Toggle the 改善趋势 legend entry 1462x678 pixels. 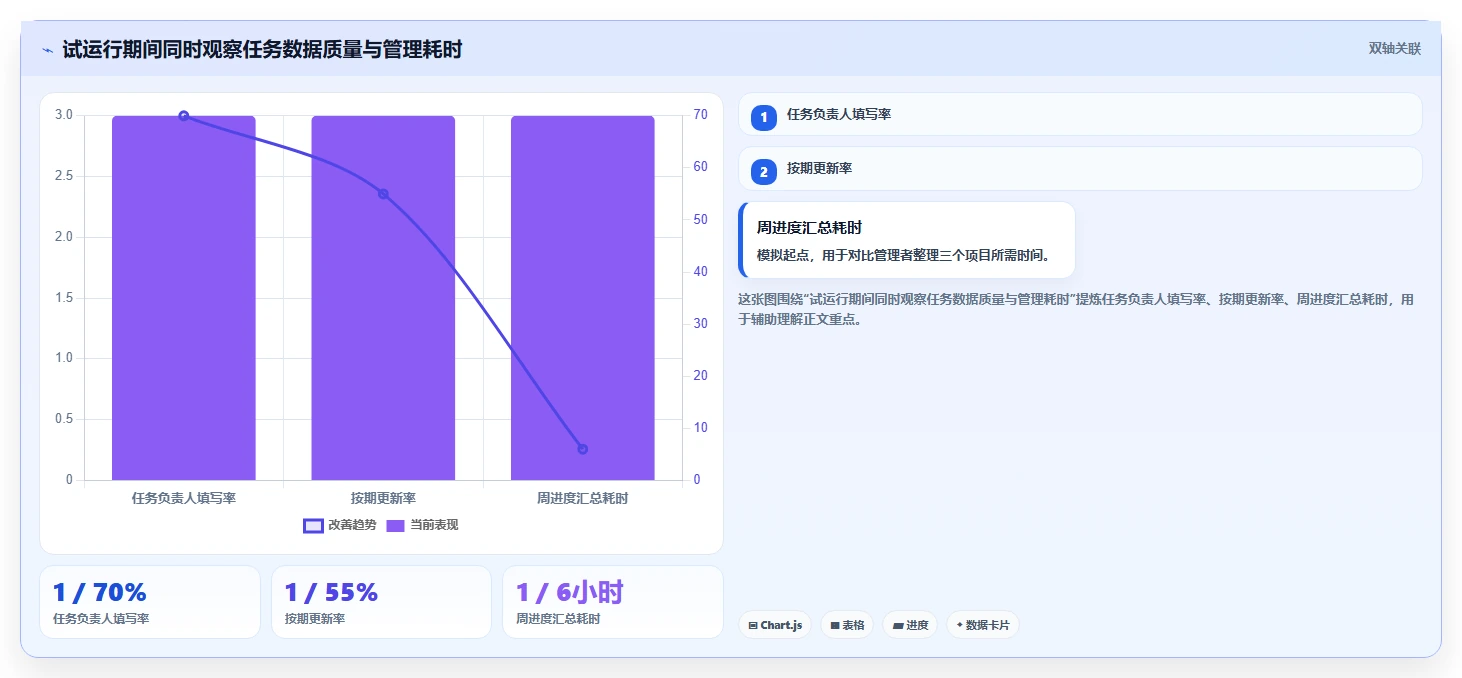[340, 525]
